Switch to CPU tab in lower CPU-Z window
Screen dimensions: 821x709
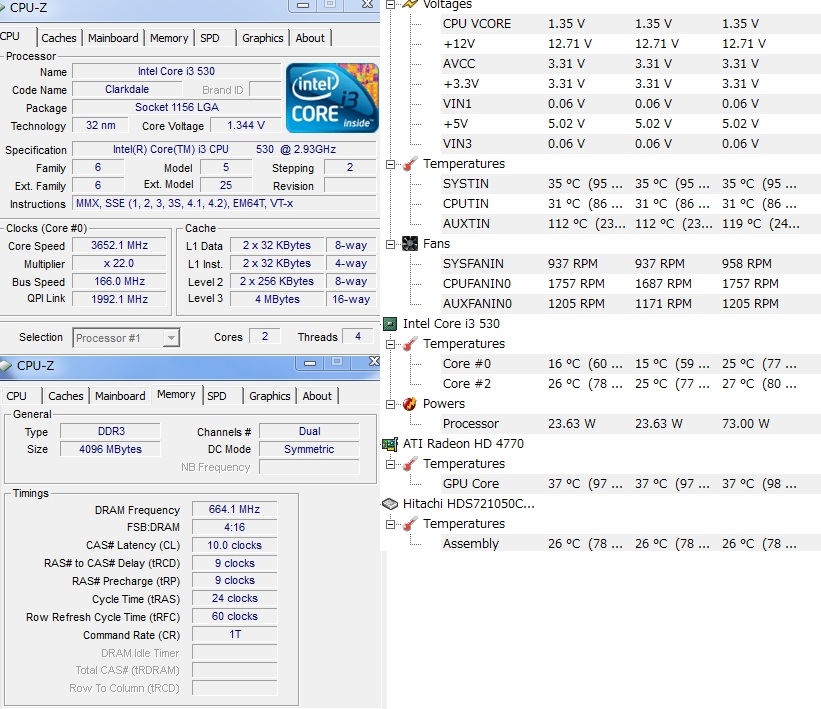pyautogui.click(x=16, y=396)
